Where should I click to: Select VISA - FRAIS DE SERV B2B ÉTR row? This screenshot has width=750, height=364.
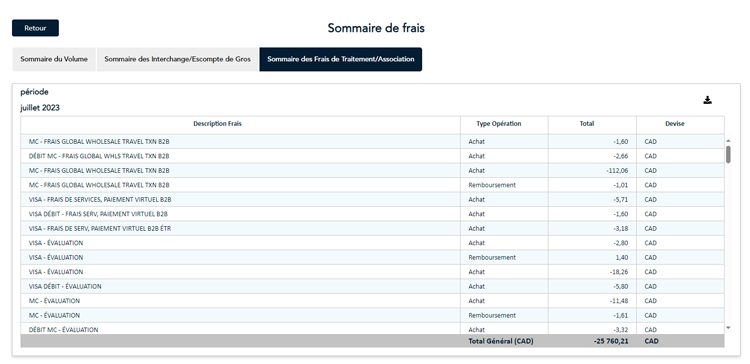(x=372, y=228)
